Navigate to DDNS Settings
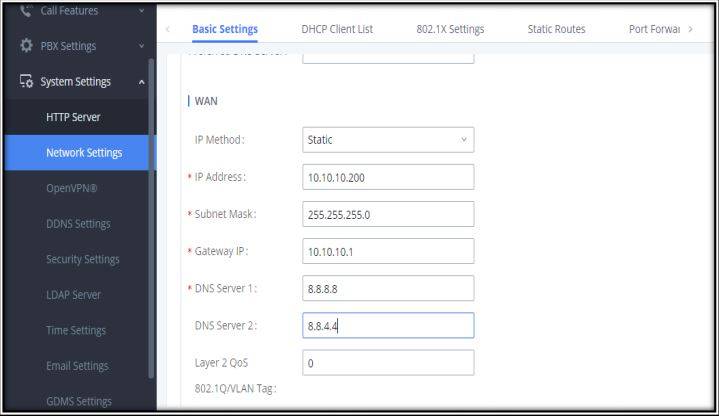 78,224
